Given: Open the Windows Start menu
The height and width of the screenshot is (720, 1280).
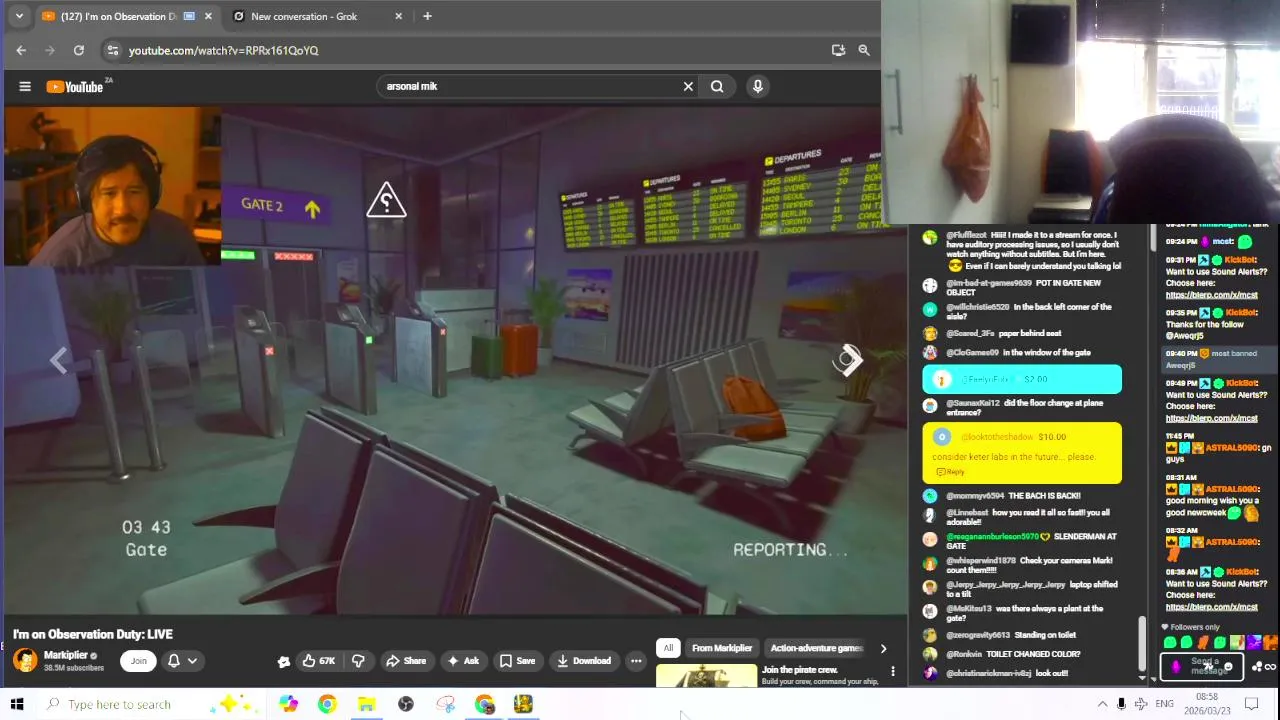Looking at the screenshot, I should point(17,704).
